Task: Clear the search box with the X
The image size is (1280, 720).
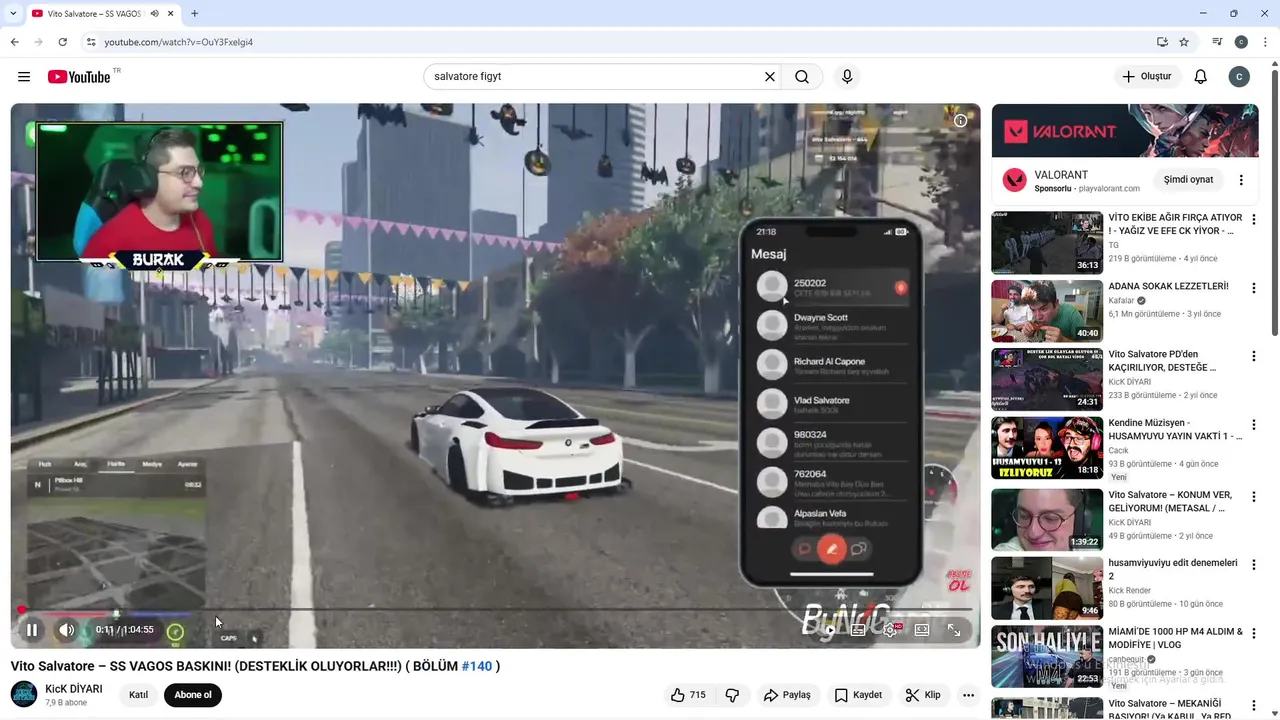Action: pos(770,77)
